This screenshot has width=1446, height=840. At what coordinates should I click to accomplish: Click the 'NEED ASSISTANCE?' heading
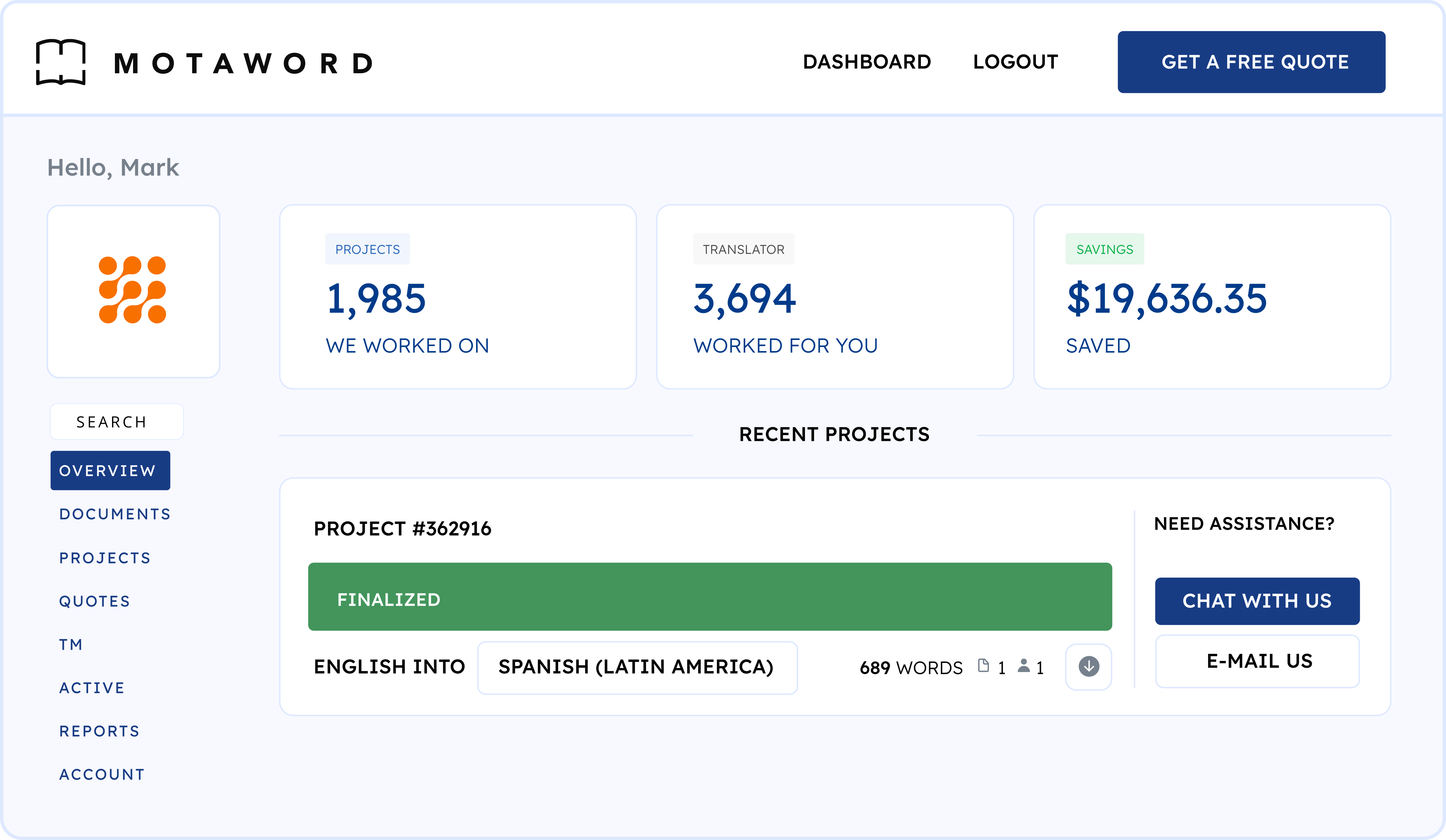[x=1244, y=524]
